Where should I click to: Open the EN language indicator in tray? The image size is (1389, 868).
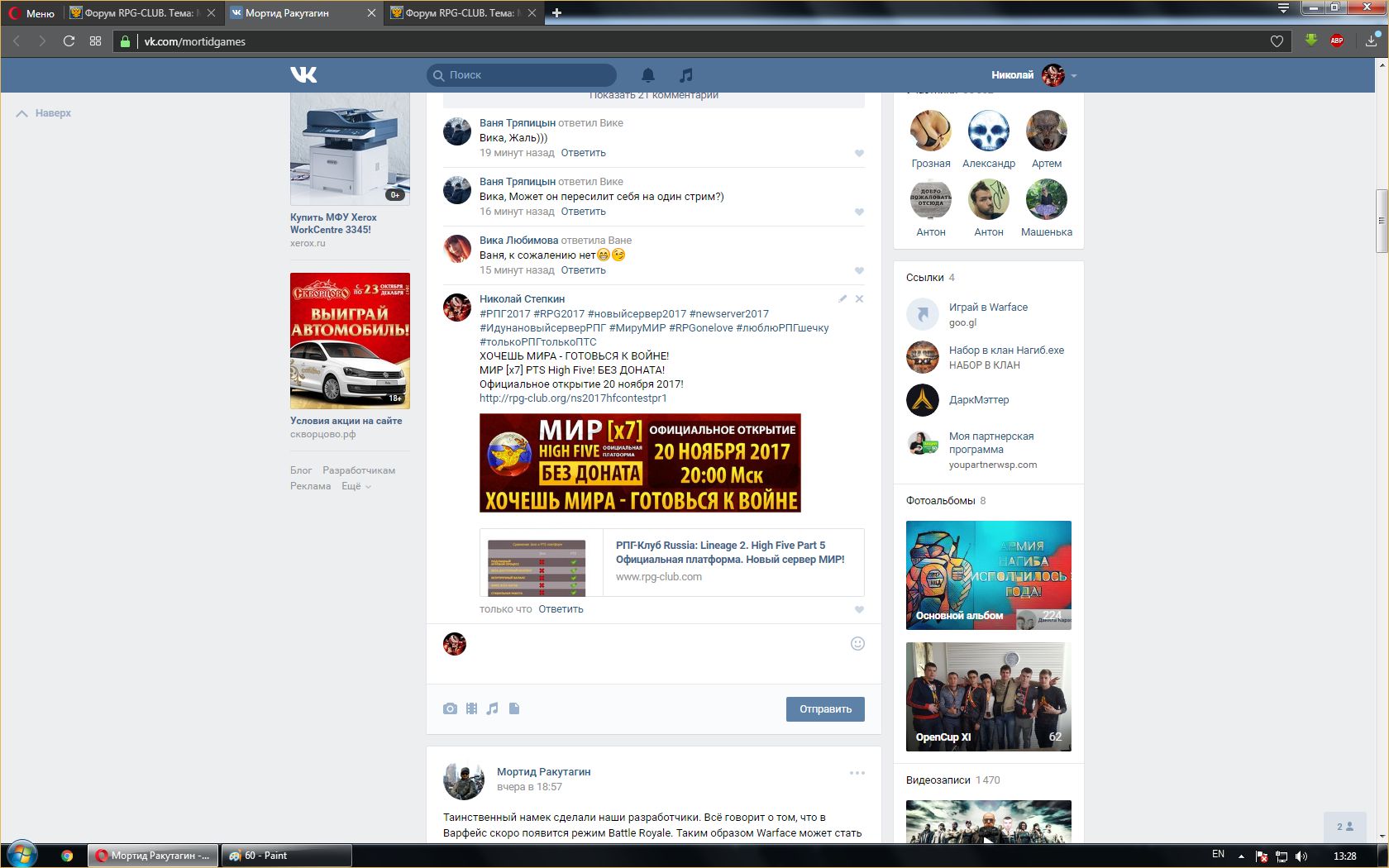(1218, 855)
